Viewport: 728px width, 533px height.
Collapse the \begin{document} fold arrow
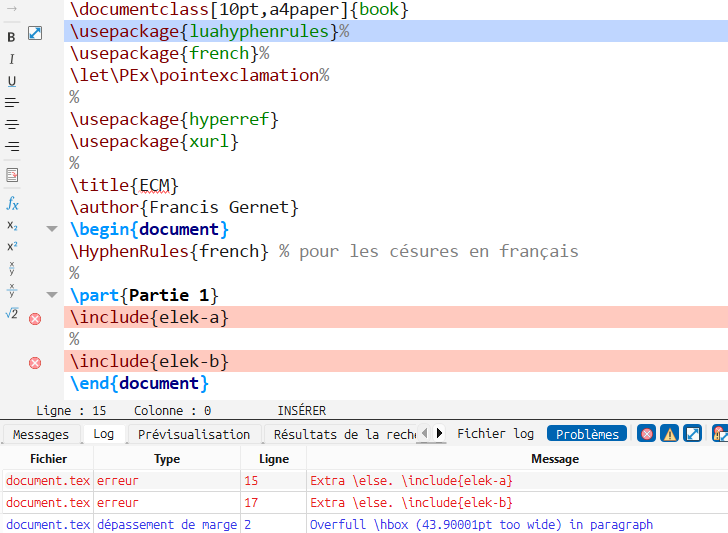click(52, 229)
